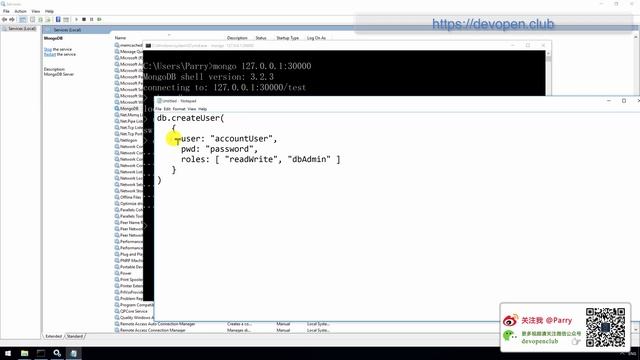Minimize the Notepad window
This screenshot has width=640, height=360.
[609, 101]
